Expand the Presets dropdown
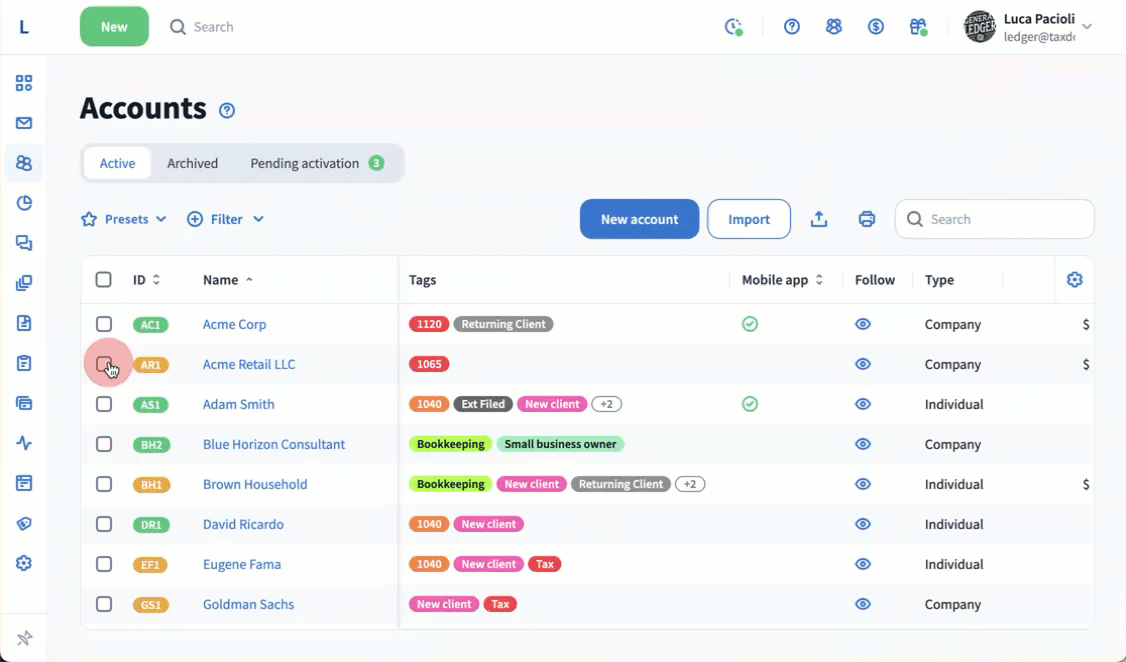The image size is (1126, 662). pyautogui.click(x=124, y=219)
